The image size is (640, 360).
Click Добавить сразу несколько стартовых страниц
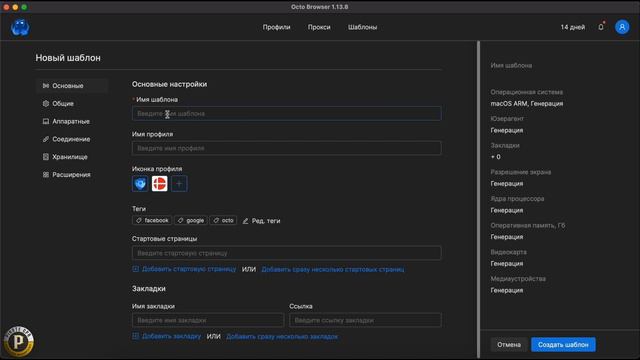[333, 269]
